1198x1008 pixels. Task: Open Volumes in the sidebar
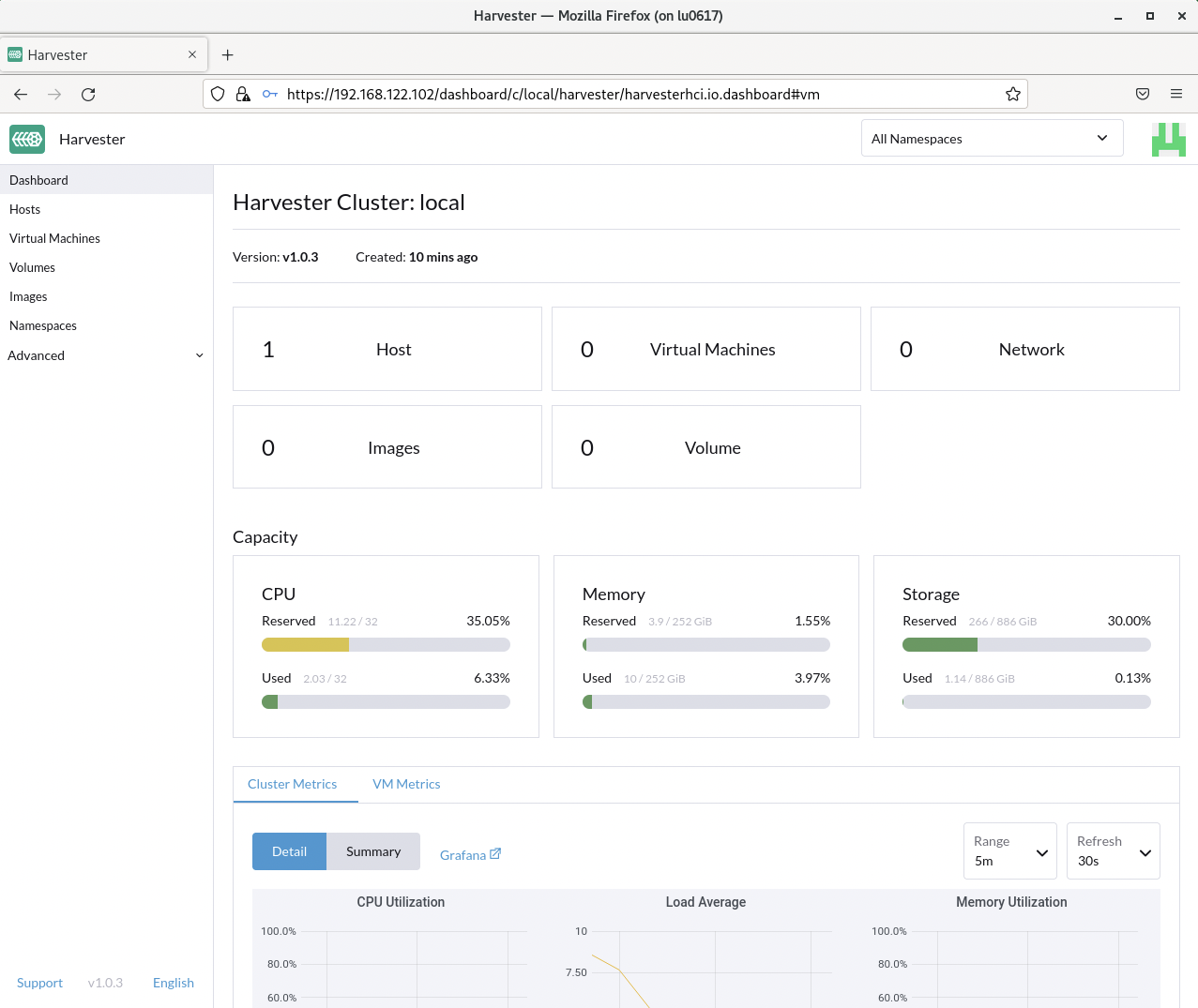pyautogui.click(x=106, y=267)
